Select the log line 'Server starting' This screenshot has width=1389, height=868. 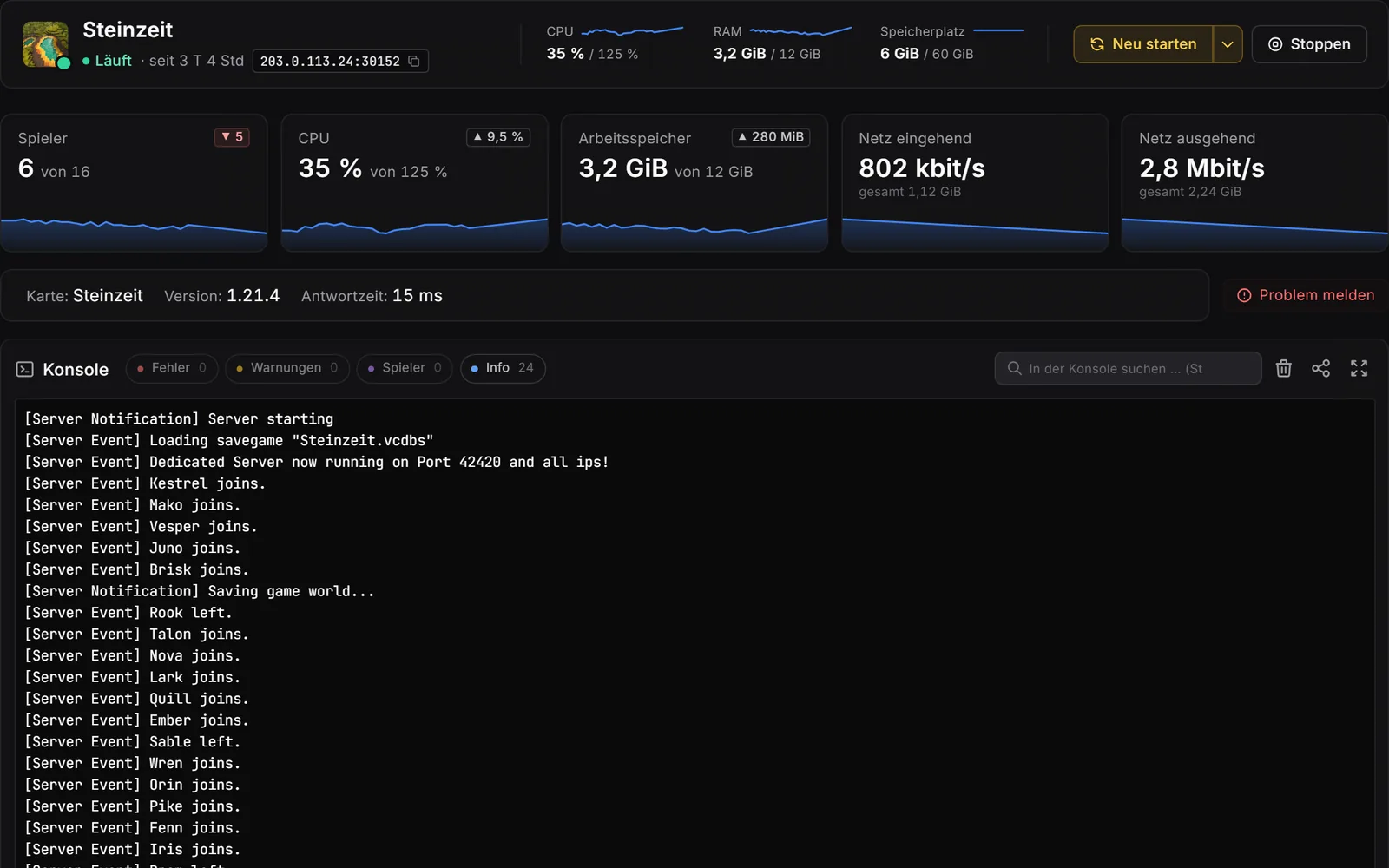click(179, 419)
